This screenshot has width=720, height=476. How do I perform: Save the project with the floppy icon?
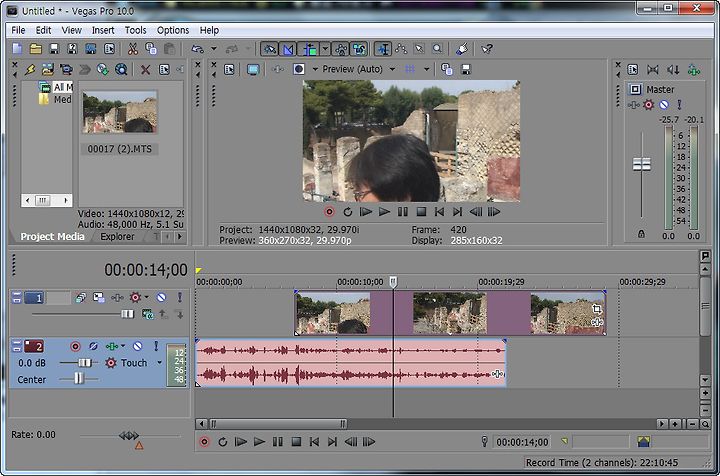coord(54,49)
